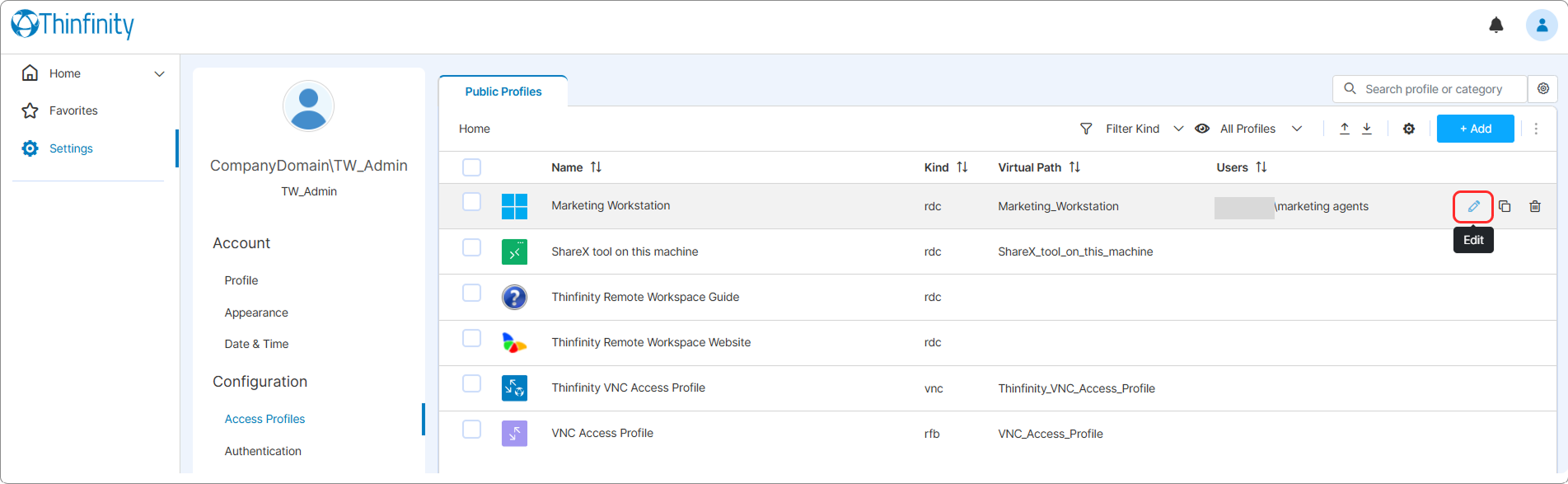Image resolution: width=1568 pixels, height=484 pixels.
Task: Open search settings gear beside search box
Action: 1543,88
